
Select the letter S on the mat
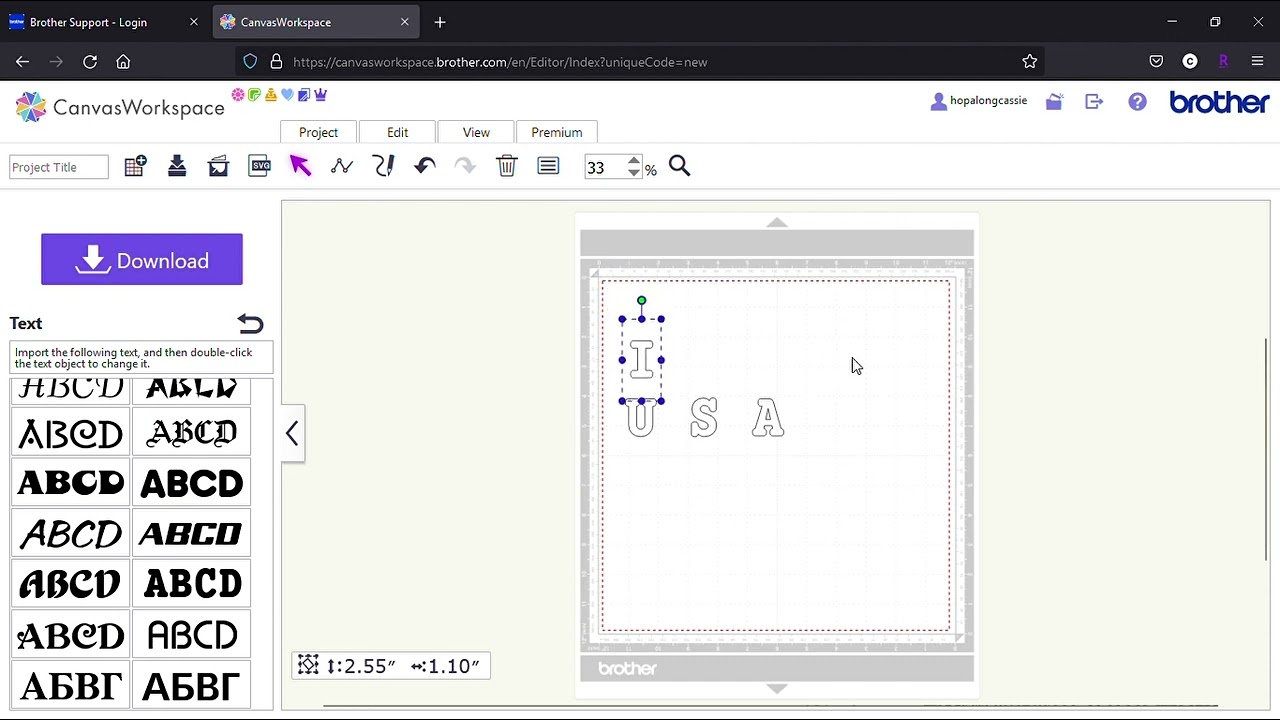pyautogui.click(x=704, y=418)
